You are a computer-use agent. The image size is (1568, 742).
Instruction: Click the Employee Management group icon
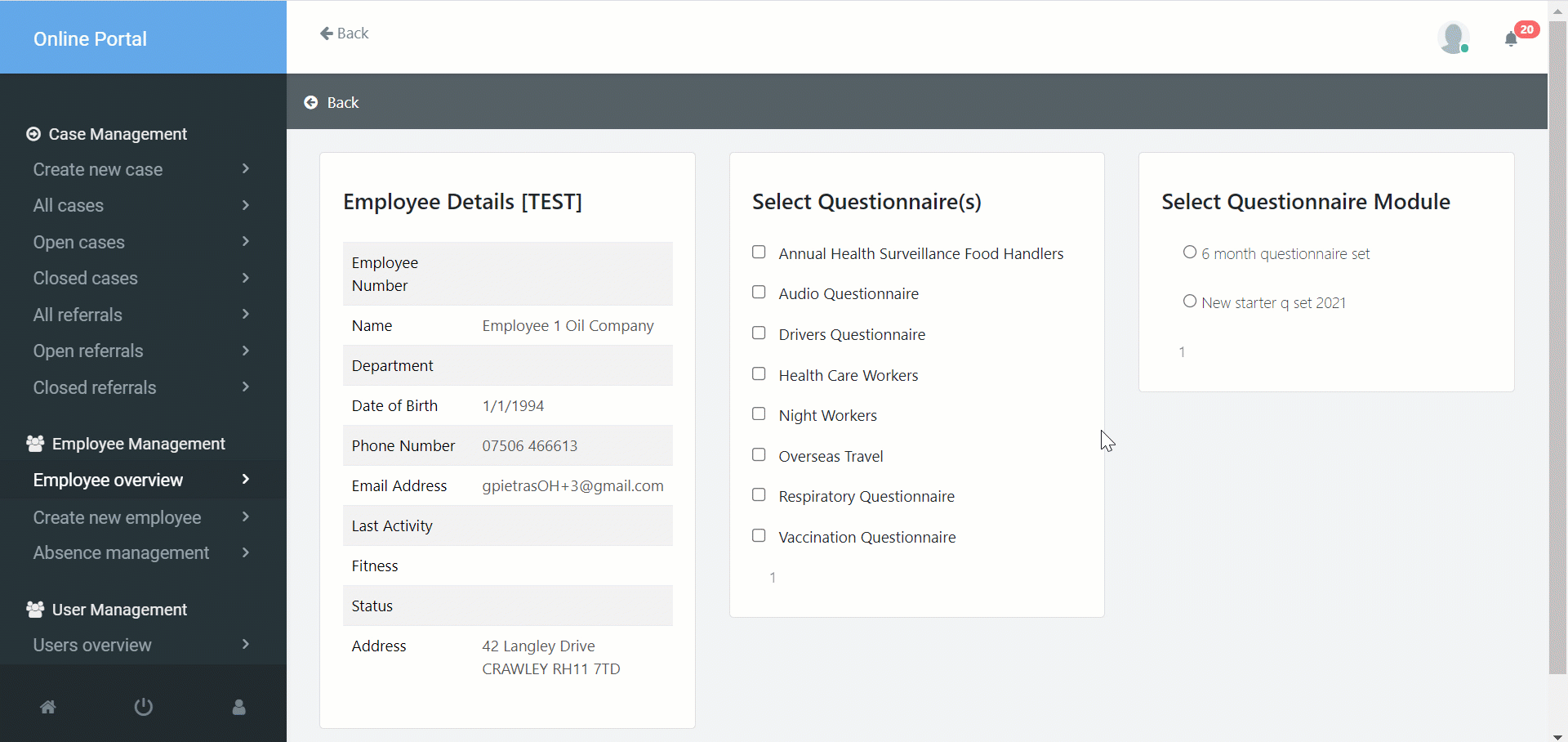point(35,444)
